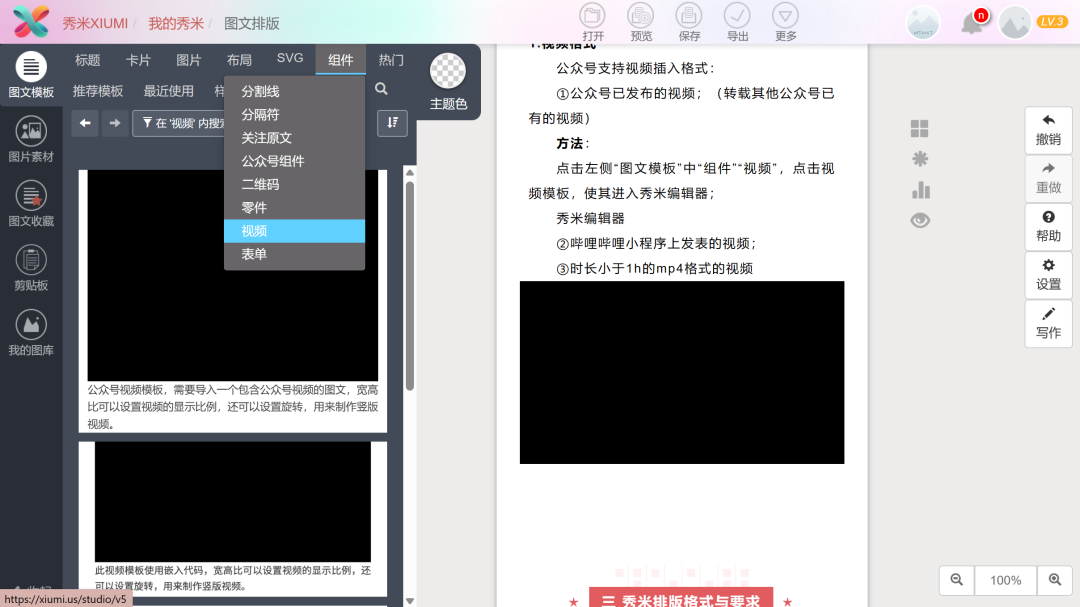The height and width of the screenshot is (607, 1080).
Task: Choose 二维码 from the dropdown menu
Action: coord(294,184)
